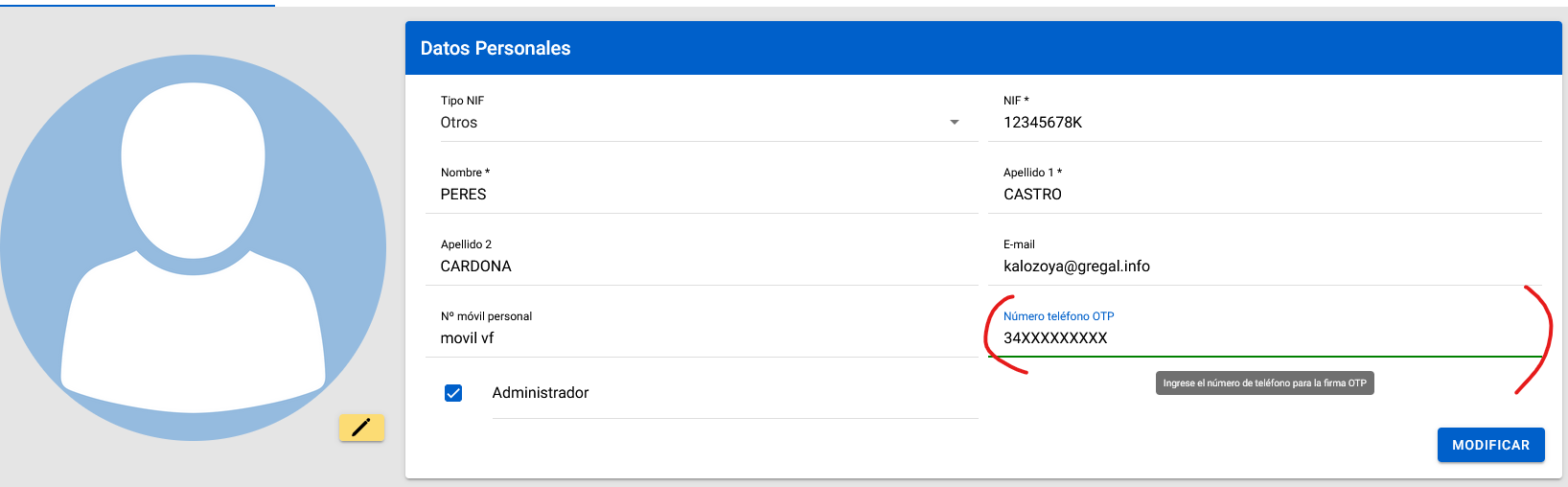Click the Administrador label text
The width and height of the screenshot is (1568, 487).
(x=541, y=393)
